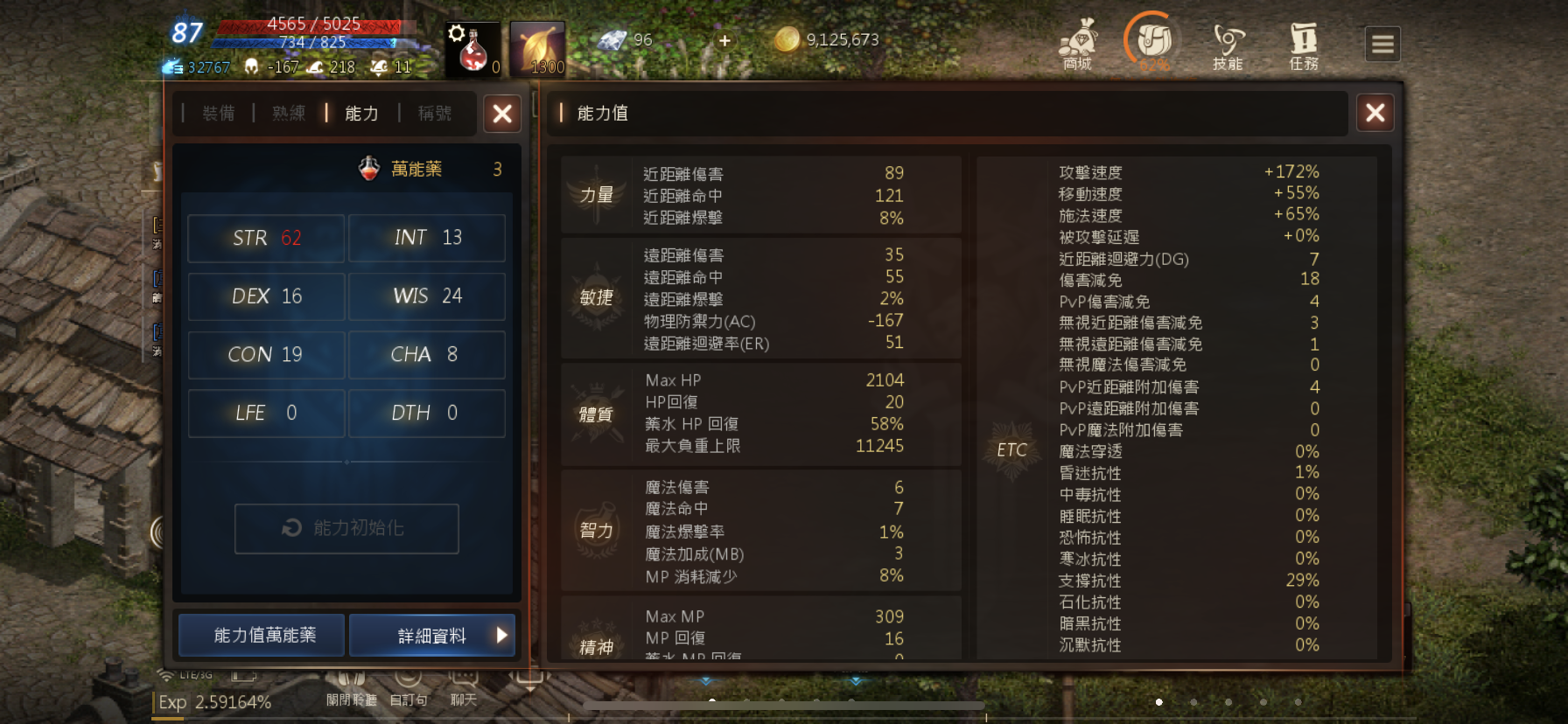Click the gold coin currency icon
This screenshot has height=724, width=1568.
point(787,39)
